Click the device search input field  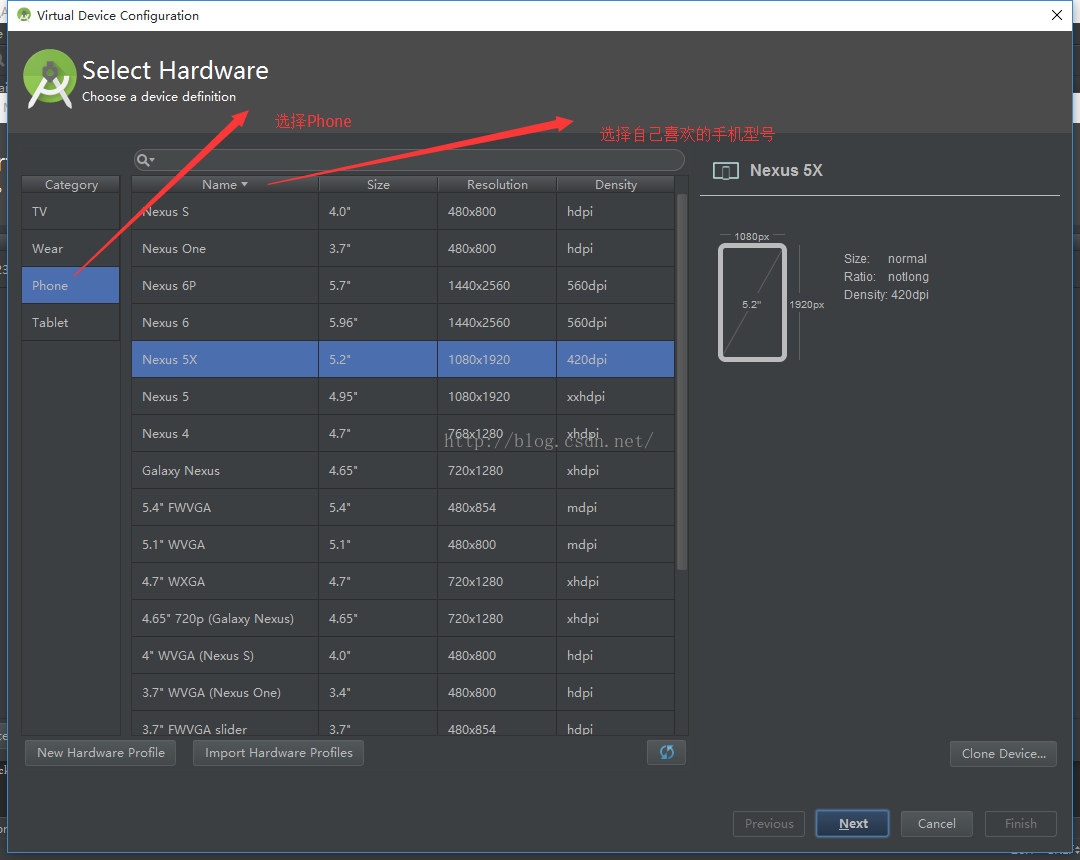tap(409, 160)
